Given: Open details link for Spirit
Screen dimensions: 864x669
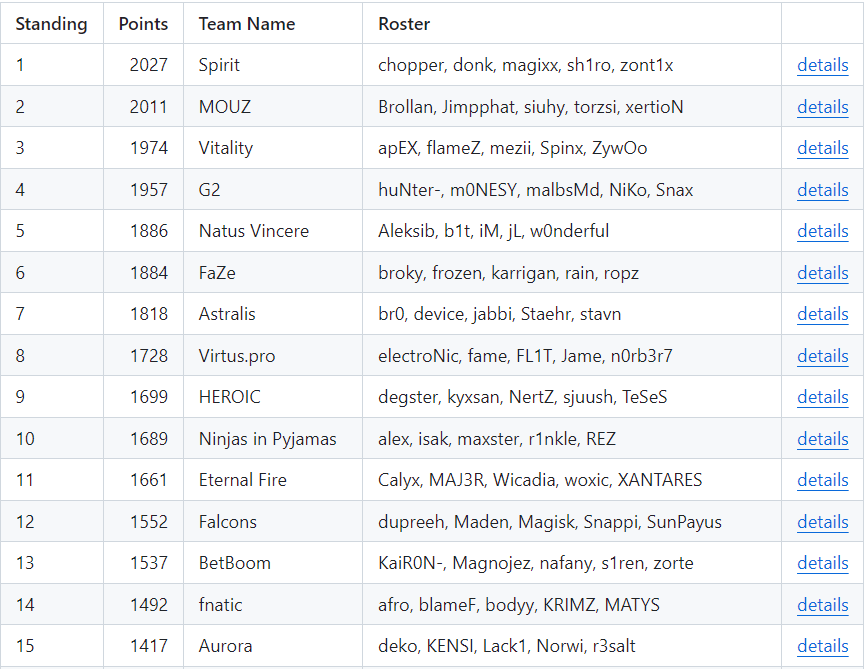Looking at the screenshot, I should (822, 65).
